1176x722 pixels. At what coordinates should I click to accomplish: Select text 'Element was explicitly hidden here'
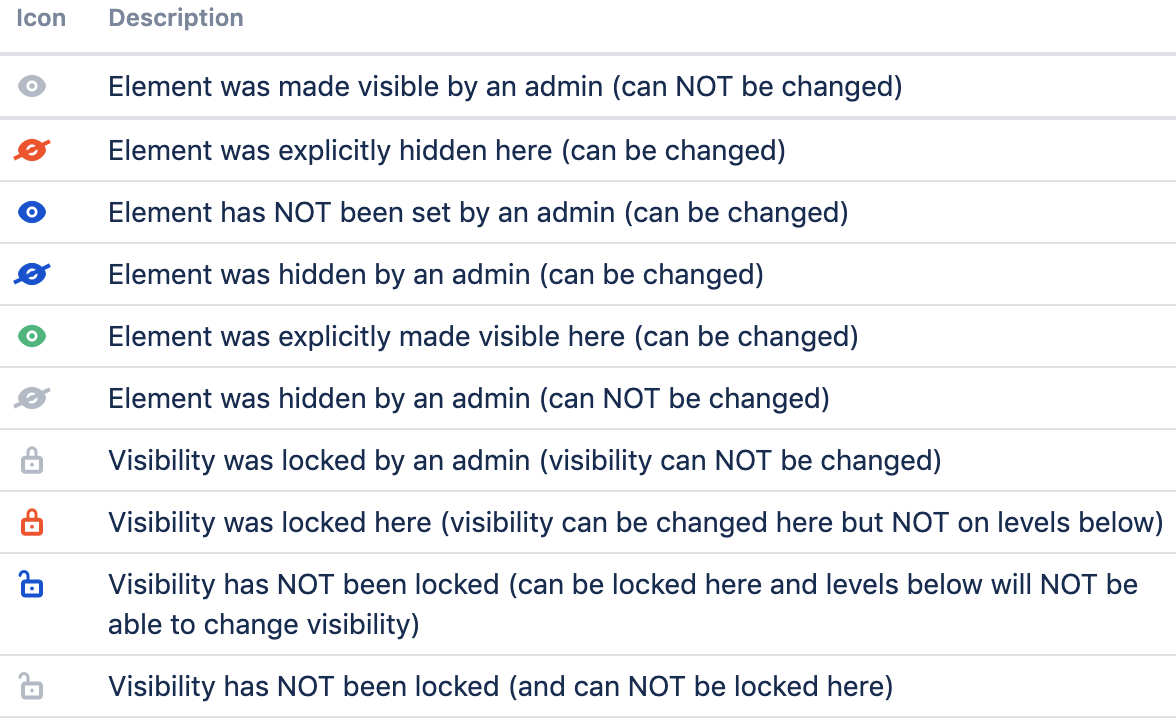tap(330, 151)
